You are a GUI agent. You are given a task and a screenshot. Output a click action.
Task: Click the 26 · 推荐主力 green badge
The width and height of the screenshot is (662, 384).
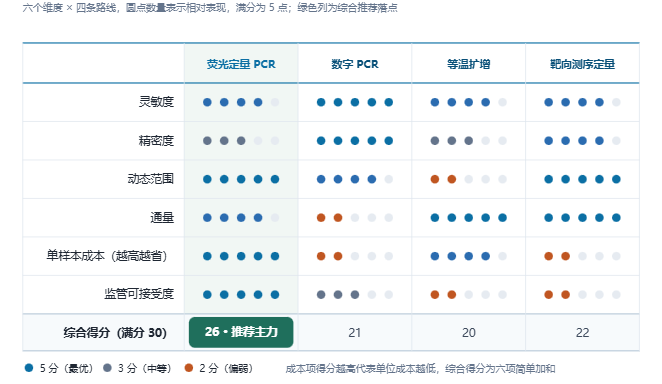click(241, 332)
